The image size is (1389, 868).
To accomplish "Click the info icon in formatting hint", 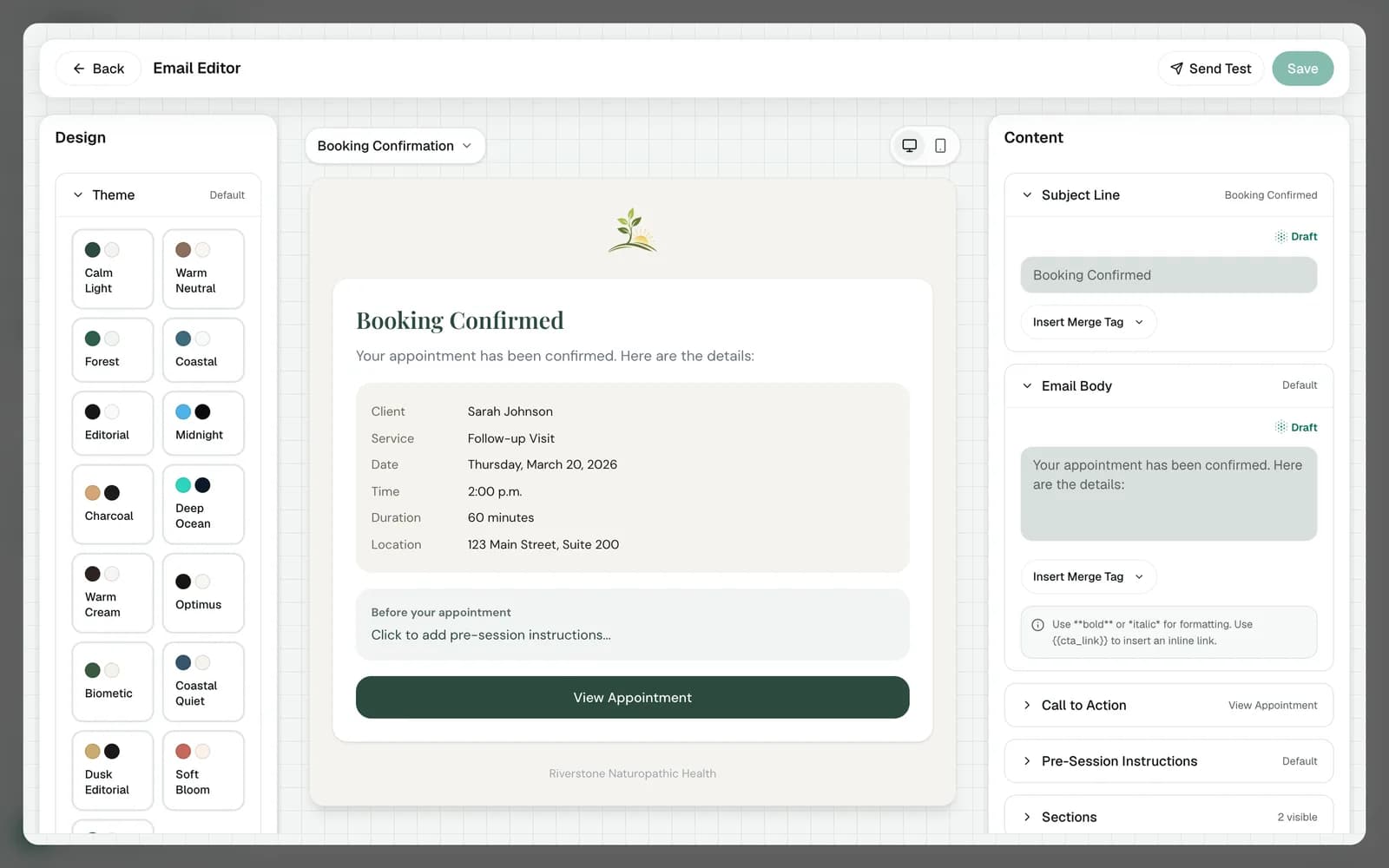I will tap(1037, 625).
